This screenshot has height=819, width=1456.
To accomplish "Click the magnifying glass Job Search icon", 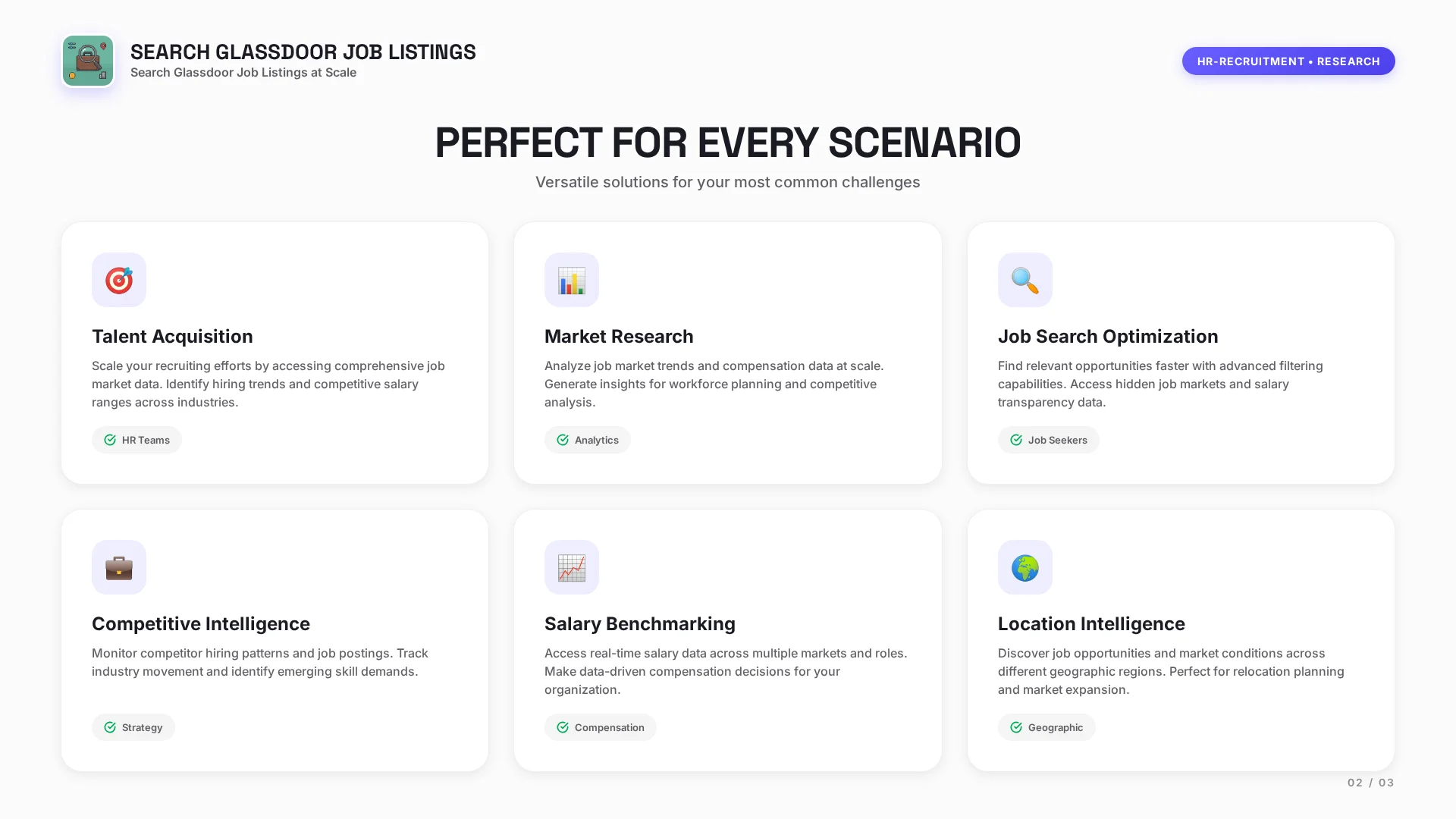I will (x=1025, y=280).
